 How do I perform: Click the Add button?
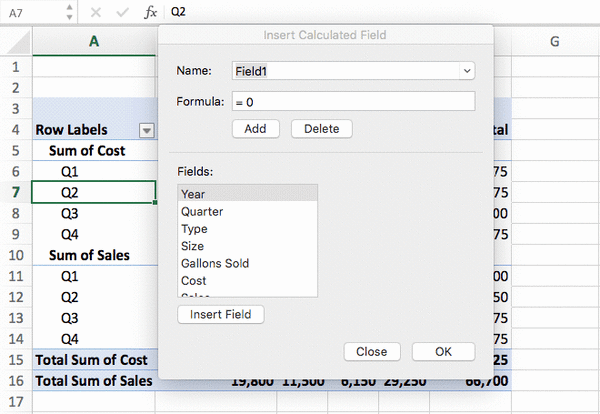254,129
